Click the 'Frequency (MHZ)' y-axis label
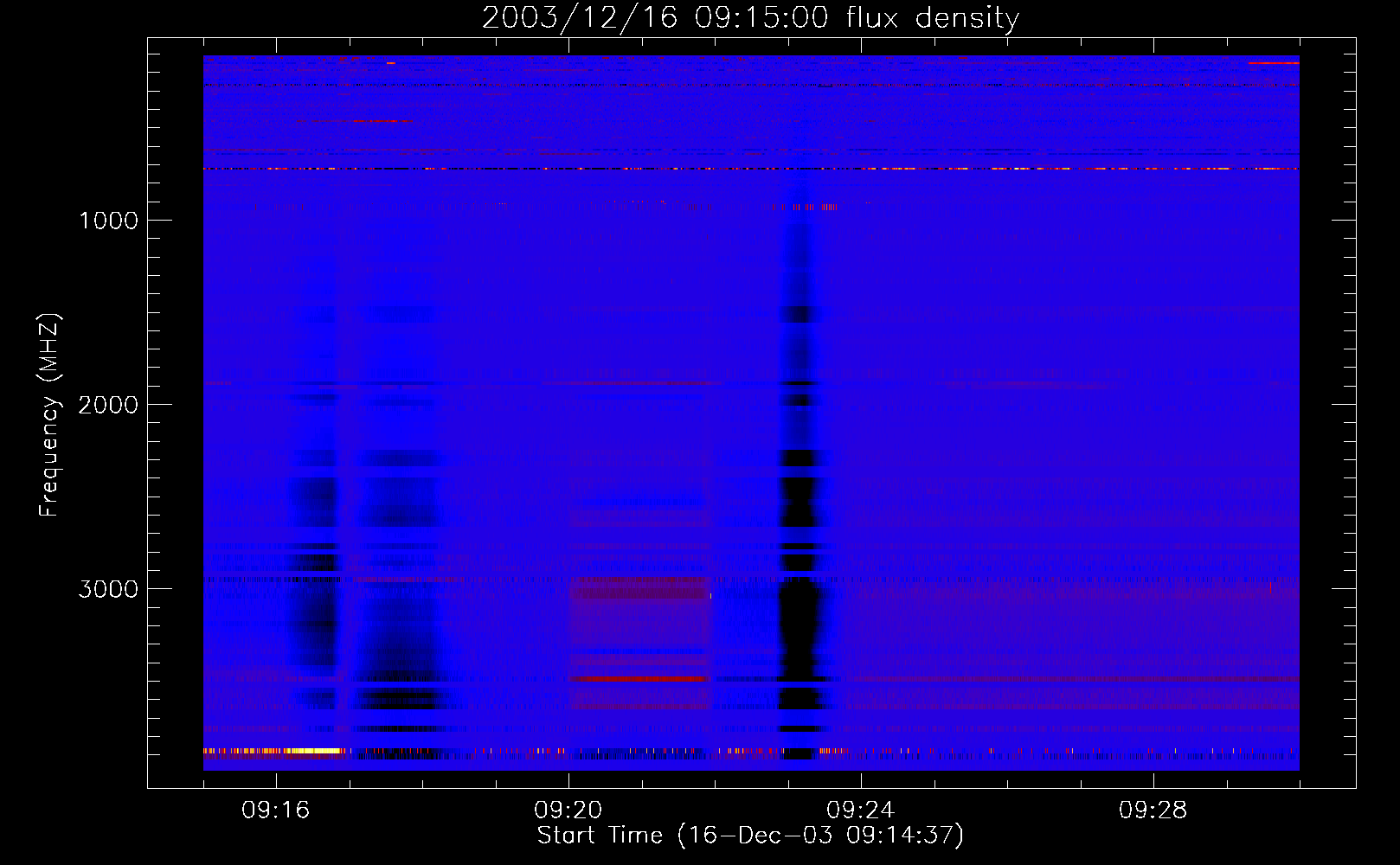This screenshot has height=865, width=1400. coord(50,415)
